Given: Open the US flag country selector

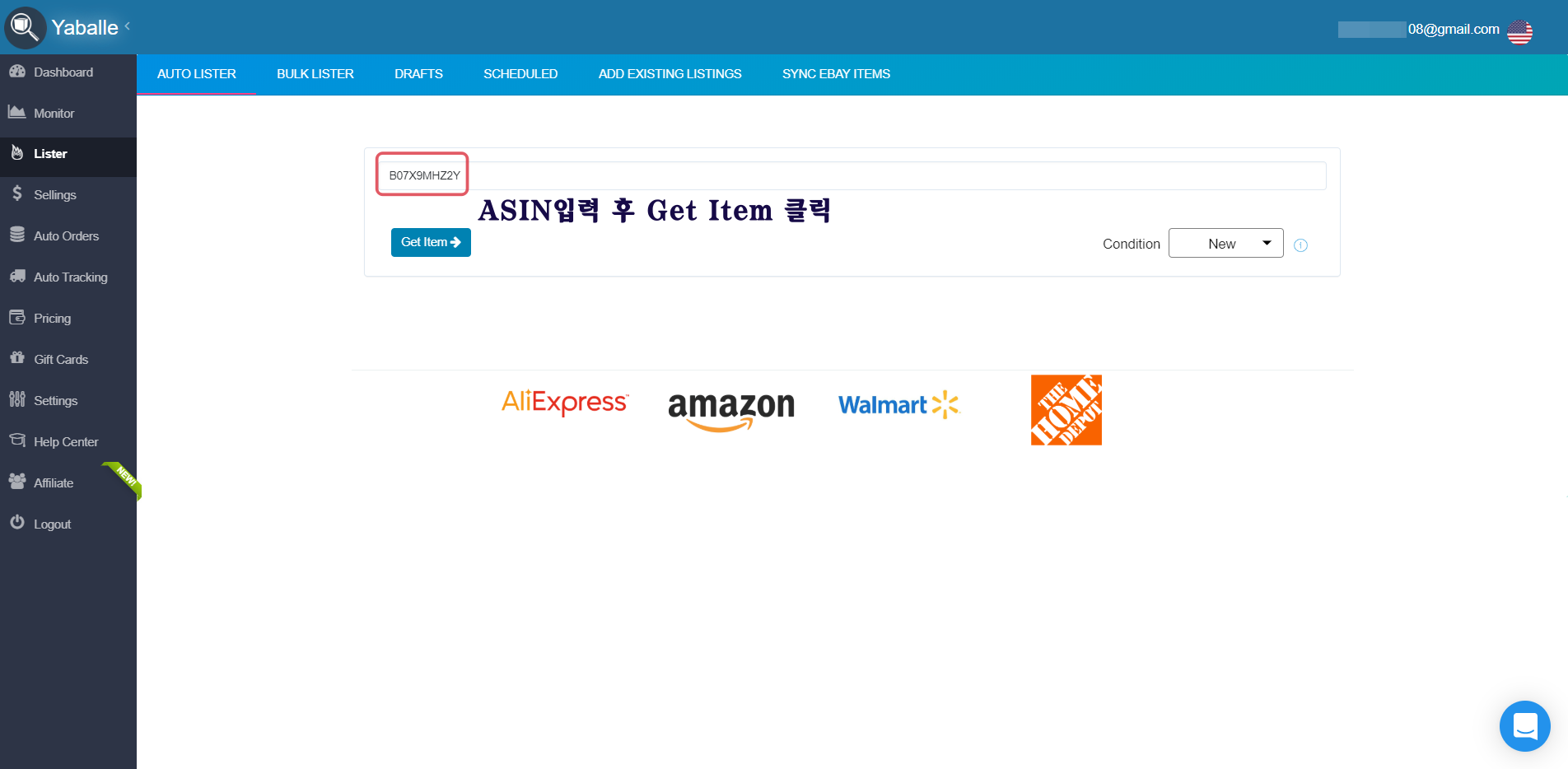Looking at the screenshot, I should 1519,32.
